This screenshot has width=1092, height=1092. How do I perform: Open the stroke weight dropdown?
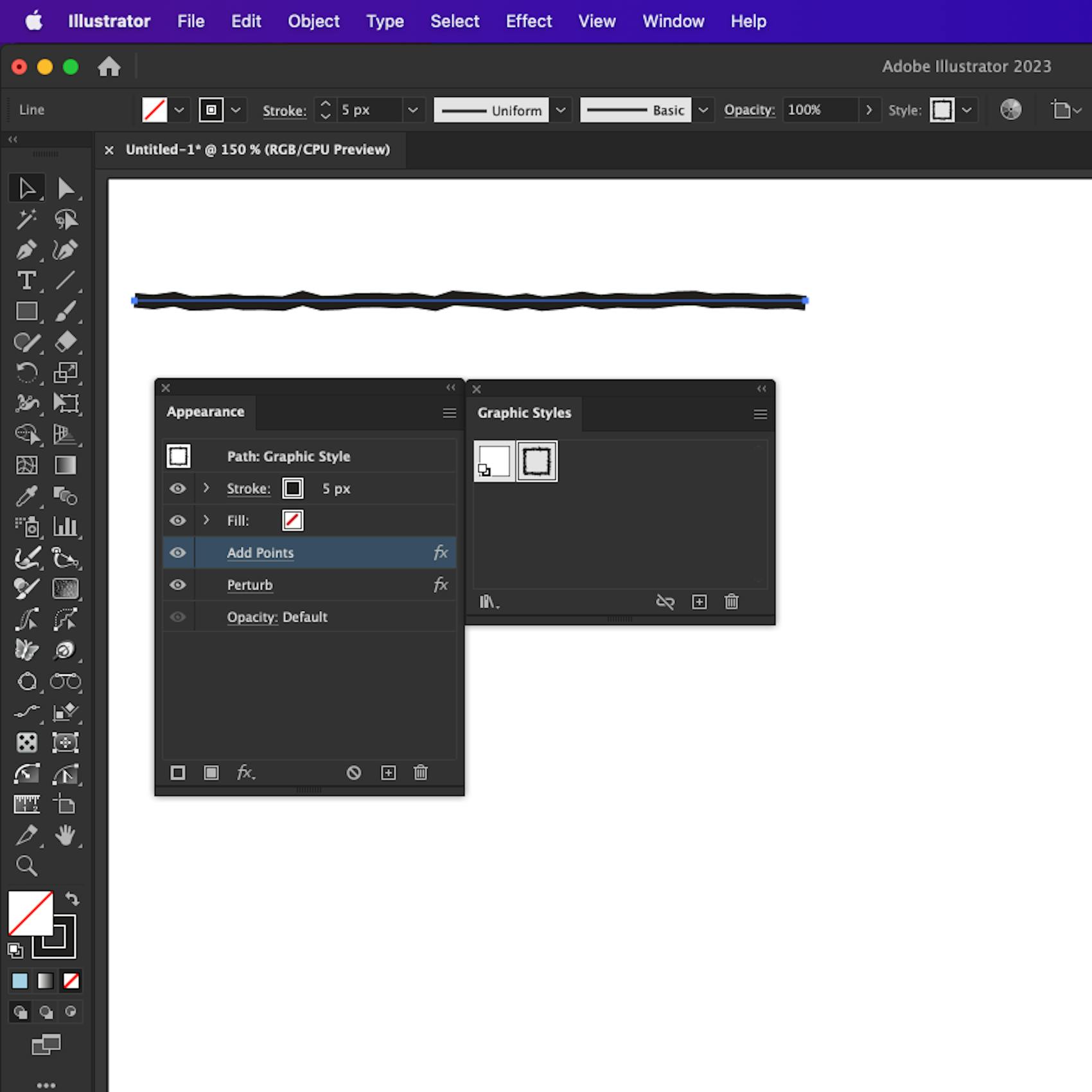(413, 110)
